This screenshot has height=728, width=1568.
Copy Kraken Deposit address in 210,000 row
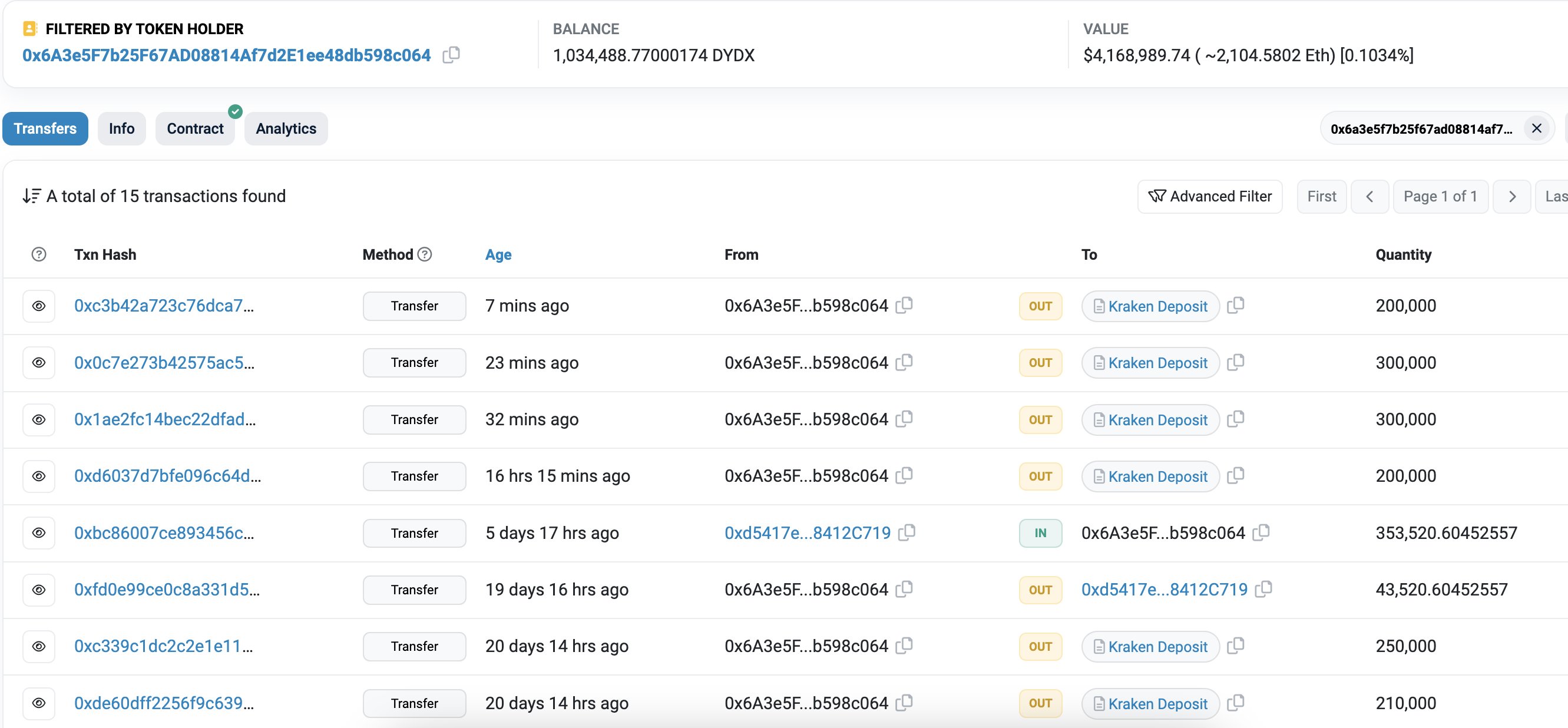1236,703
